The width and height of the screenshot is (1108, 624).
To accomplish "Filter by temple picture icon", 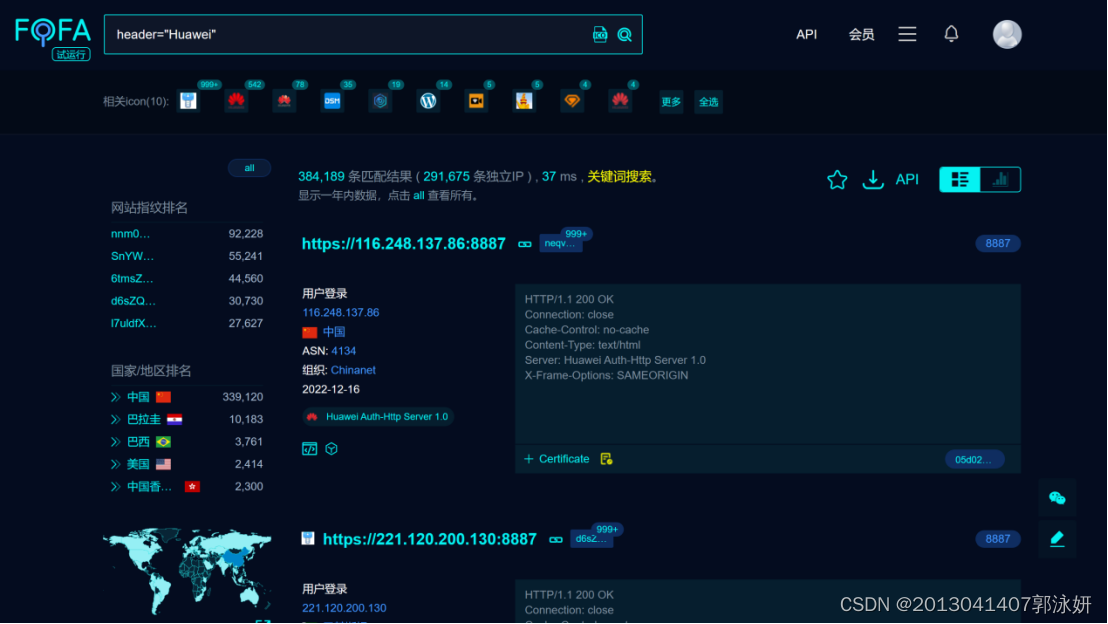I will click(x=524, y=101).
